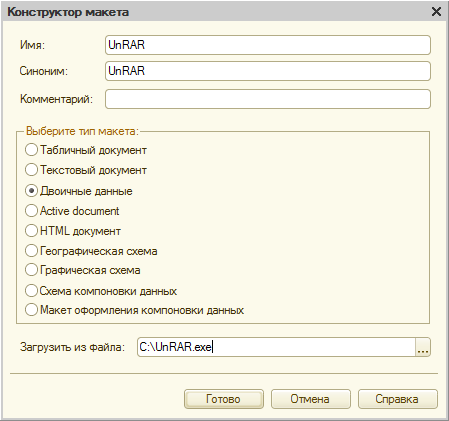Cancel with the Отмена button
The image size is (449, 421).
310,399
